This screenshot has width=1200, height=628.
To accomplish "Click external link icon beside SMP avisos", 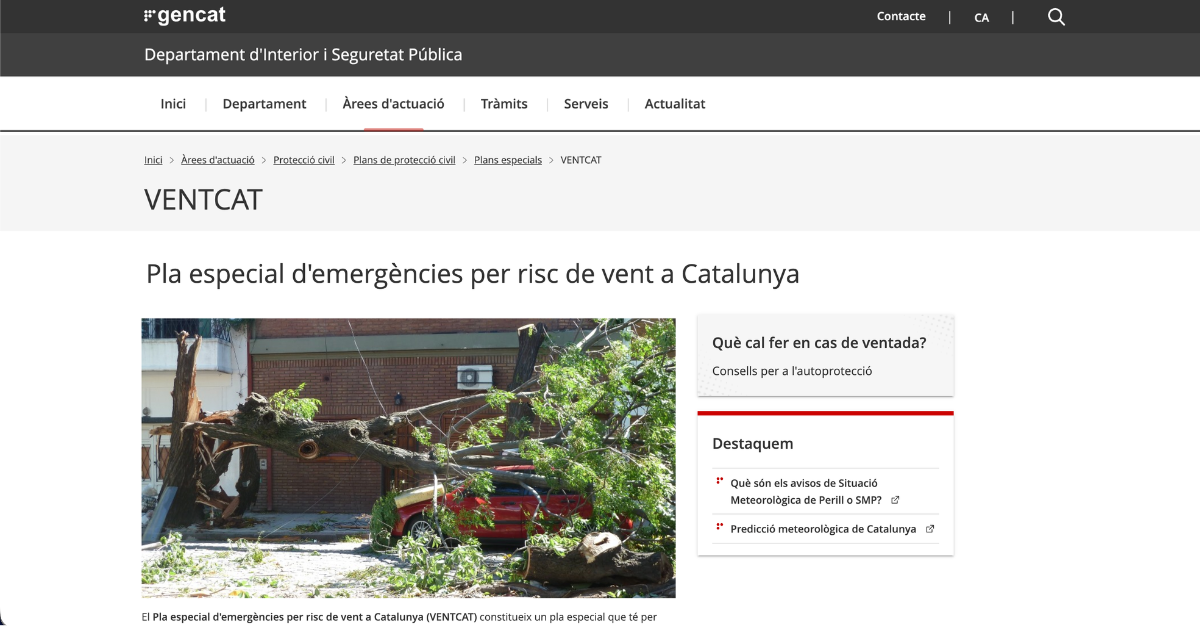I will click(895, 500).
